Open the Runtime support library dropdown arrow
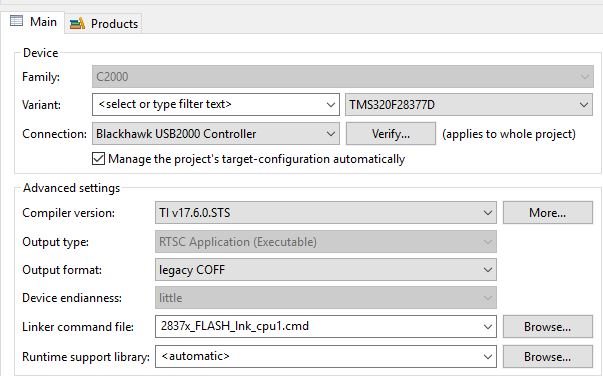The height and width of the screenshot is (376, 603). click(488, 357)
